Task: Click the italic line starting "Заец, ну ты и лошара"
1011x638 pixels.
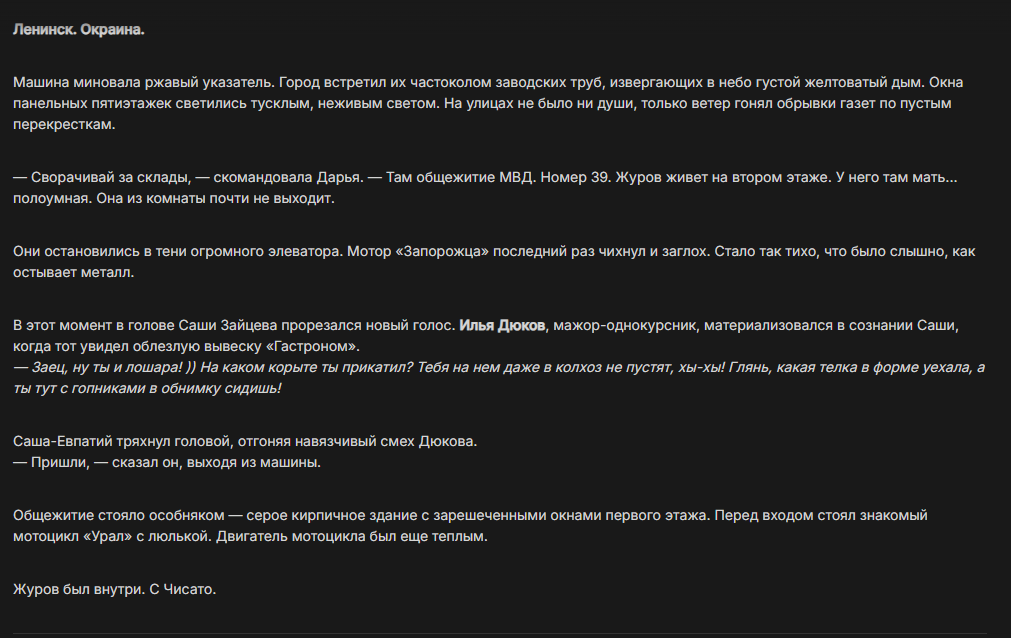Action: tap(499, 377)
